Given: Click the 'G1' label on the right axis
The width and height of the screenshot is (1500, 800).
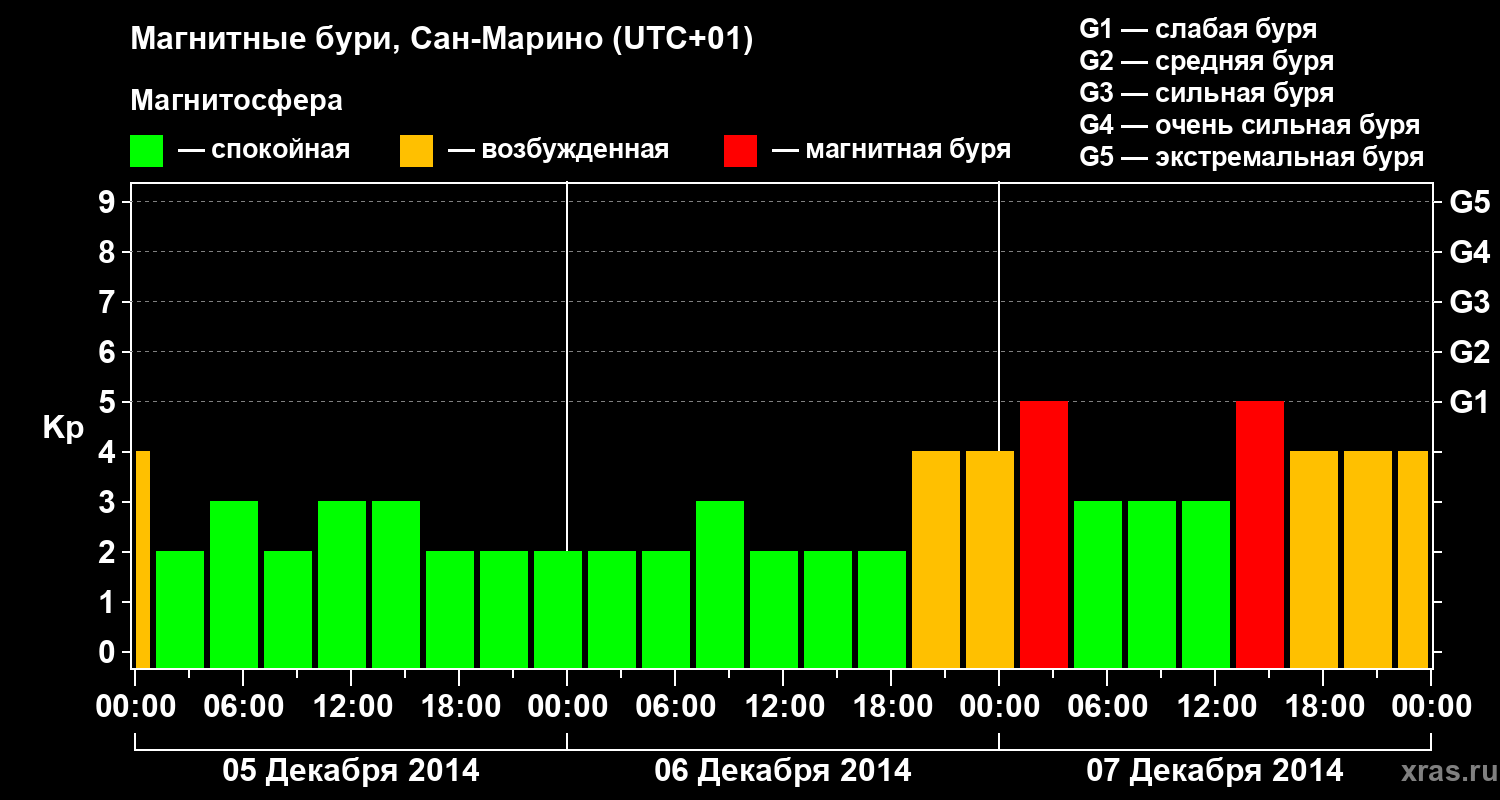Looking at the screenshot, I should coord(1469,402).
